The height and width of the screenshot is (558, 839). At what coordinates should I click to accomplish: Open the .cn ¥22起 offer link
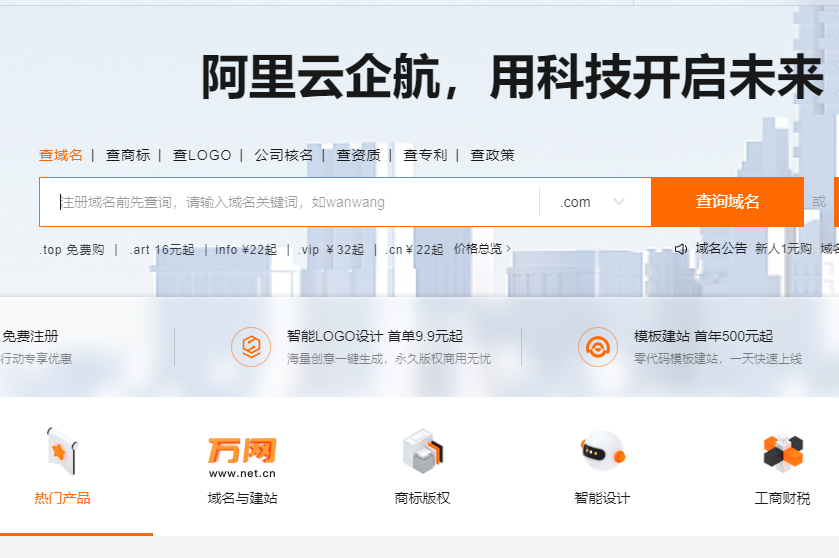click(414, 250)
